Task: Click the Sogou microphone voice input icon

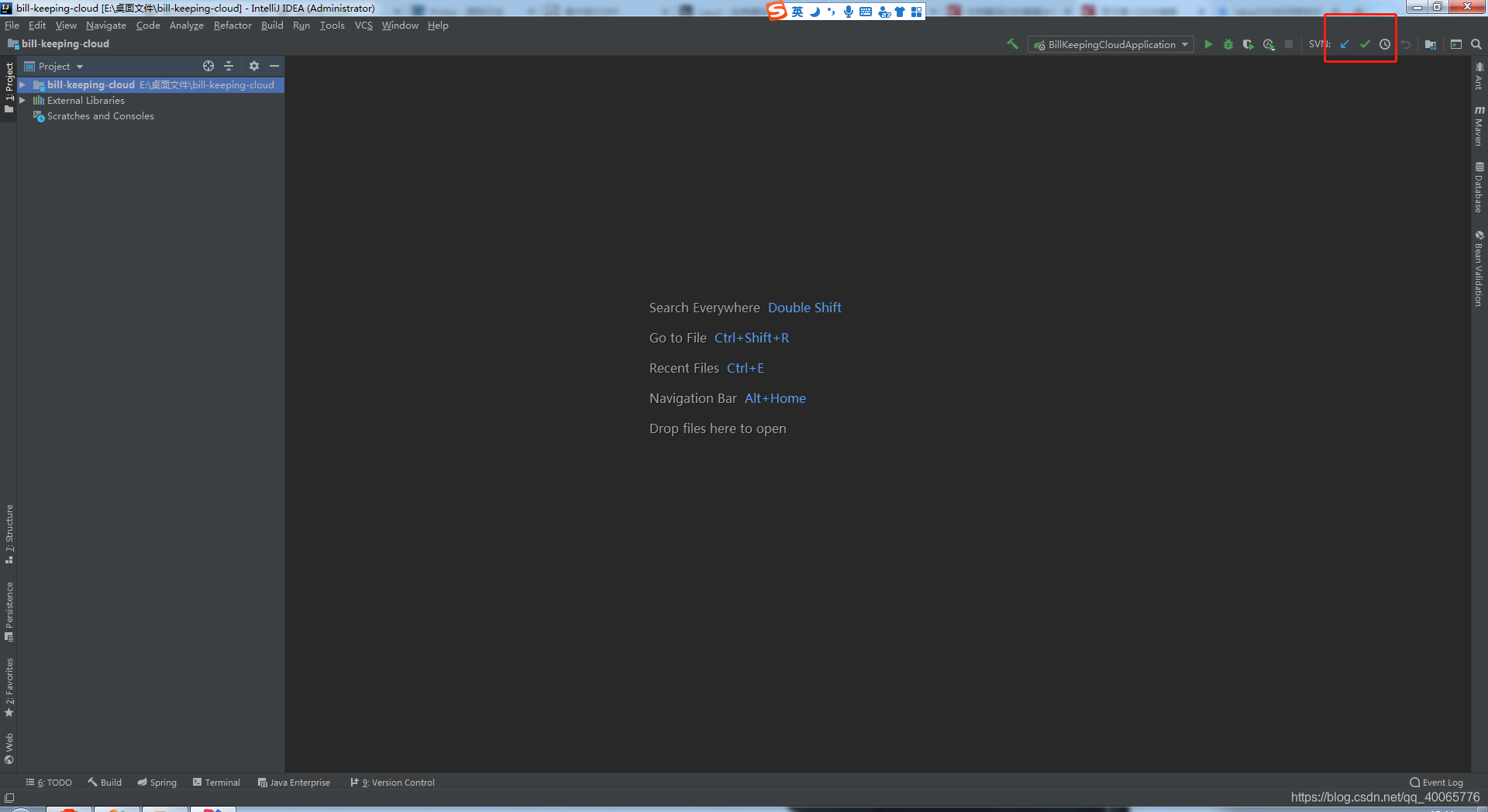Action: [x=849, y=12]
